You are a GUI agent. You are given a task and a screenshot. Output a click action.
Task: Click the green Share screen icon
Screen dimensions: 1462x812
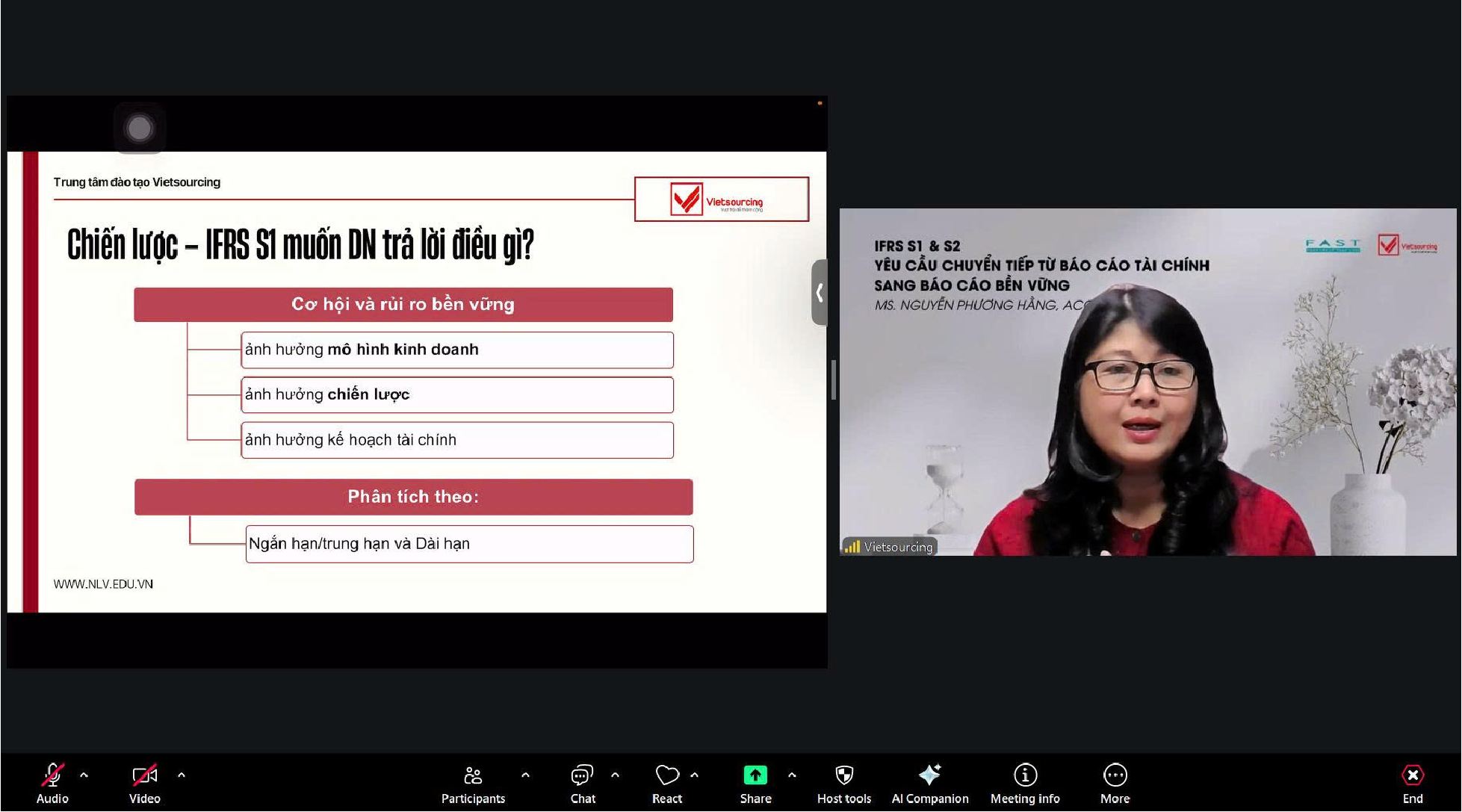pos(755,775)
